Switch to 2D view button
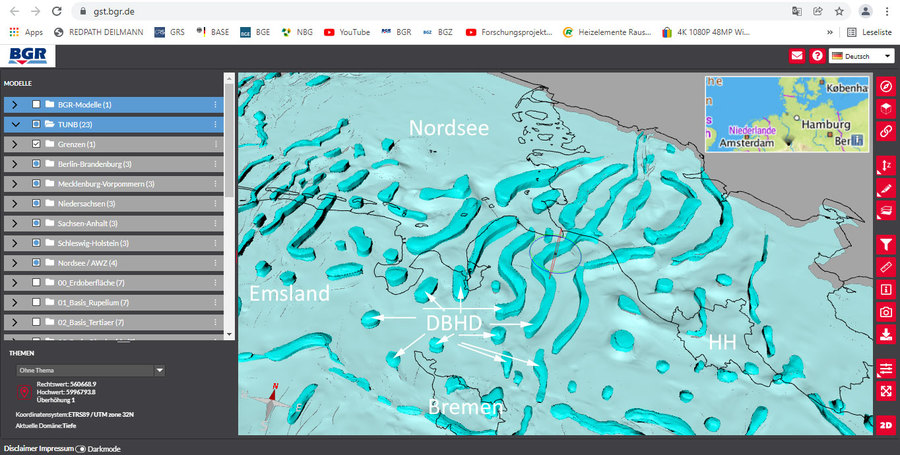The height and width of the screenshot is (455, 900). pos(885,423)
